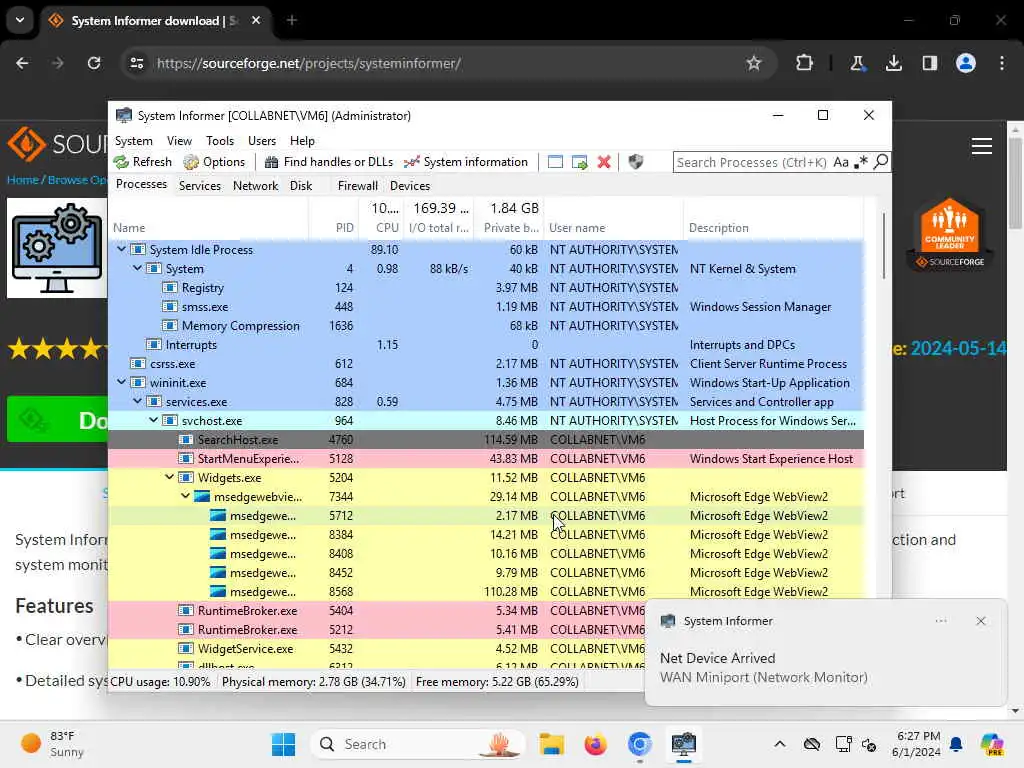
Task: Select the StartMenuExperience process row
Action: click(x=486, y=458)
